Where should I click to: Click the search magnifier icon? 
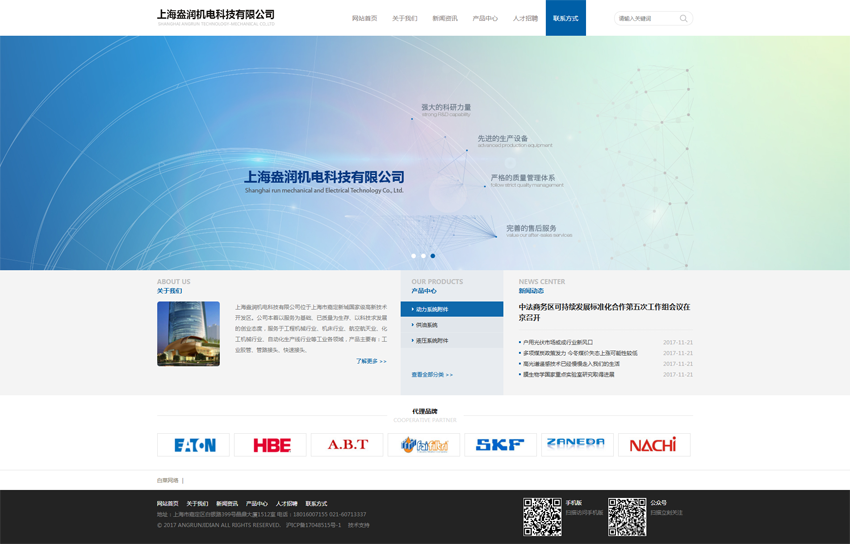pos(683,18)
